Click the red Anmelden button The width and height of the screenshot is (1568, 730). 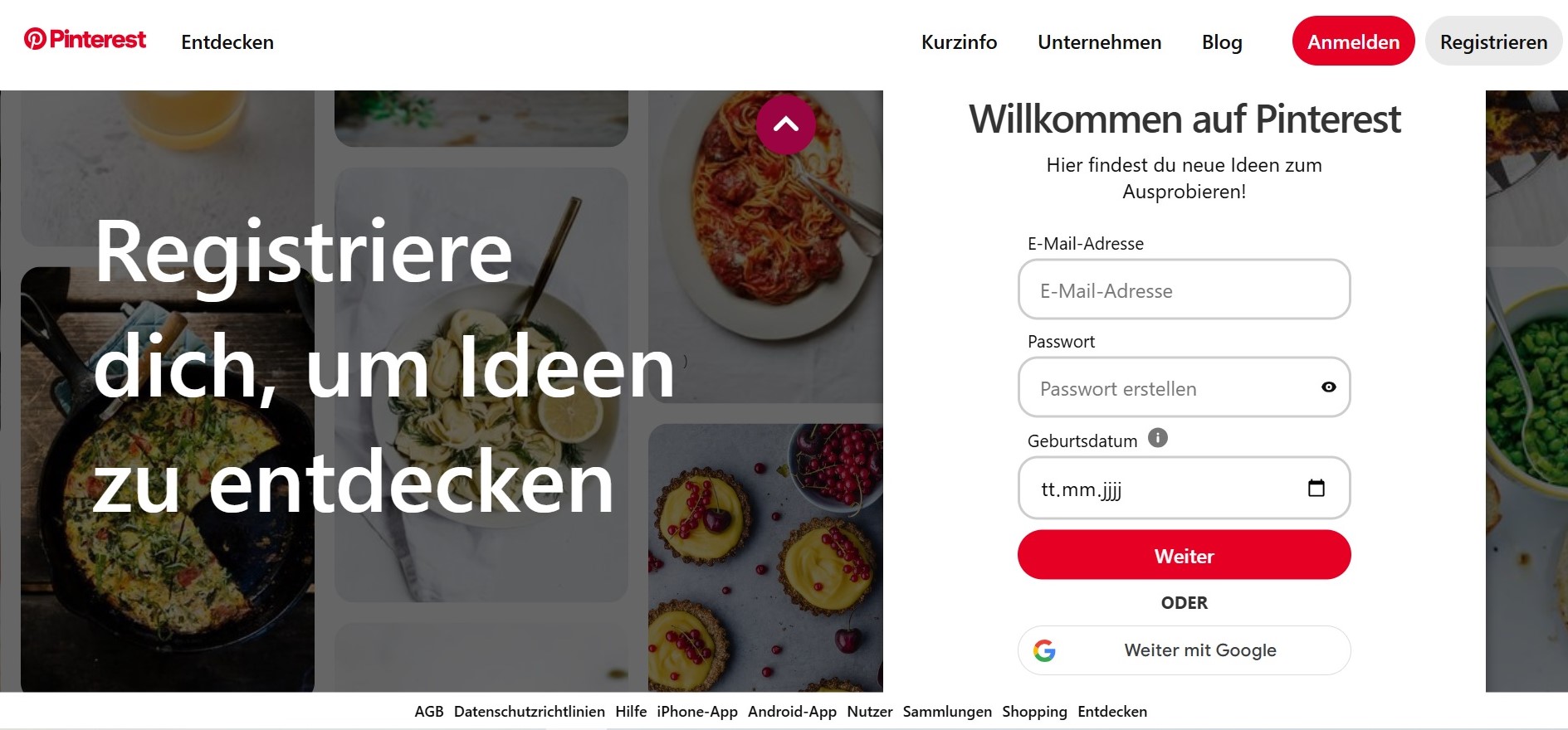(x=1353, y=41)
